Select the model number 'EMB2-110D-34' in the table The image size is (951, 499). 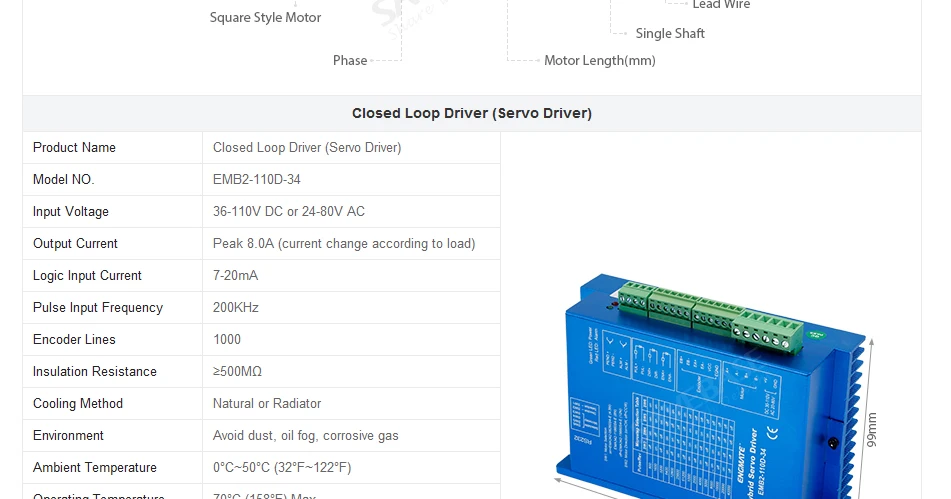click(257, 179)
